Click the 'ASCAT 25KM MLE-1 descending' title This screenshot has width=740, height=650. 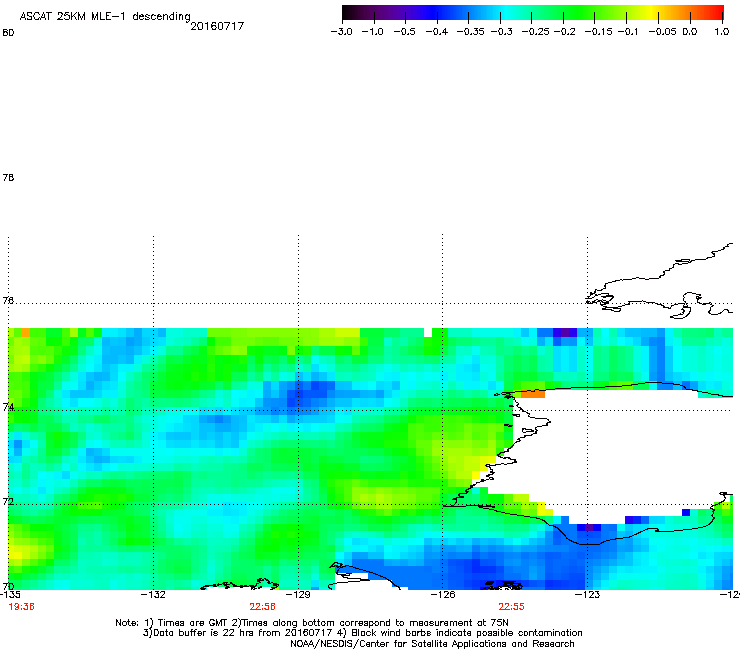click(x=105, y=17)
